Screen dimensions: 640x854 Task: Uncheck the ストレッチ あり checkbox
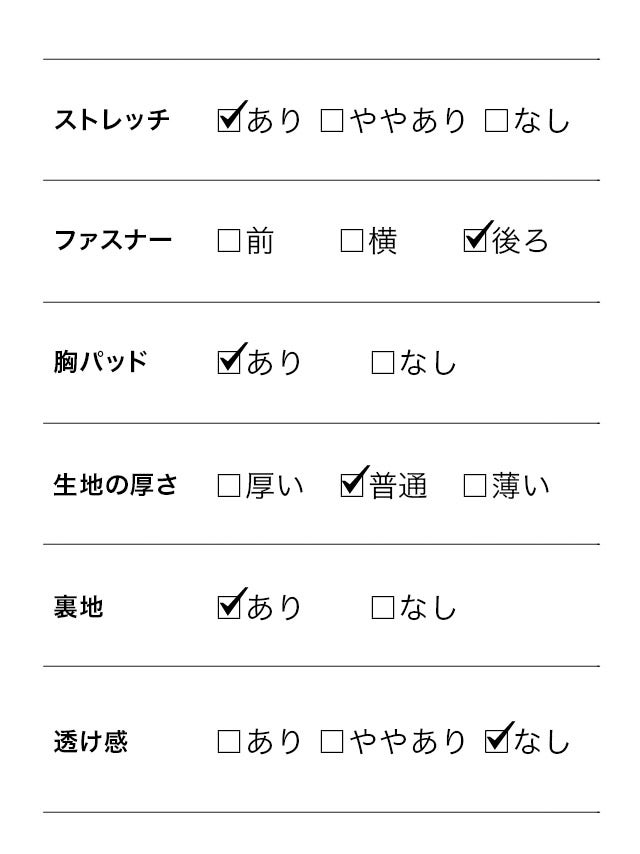click(x=229, y=121)
